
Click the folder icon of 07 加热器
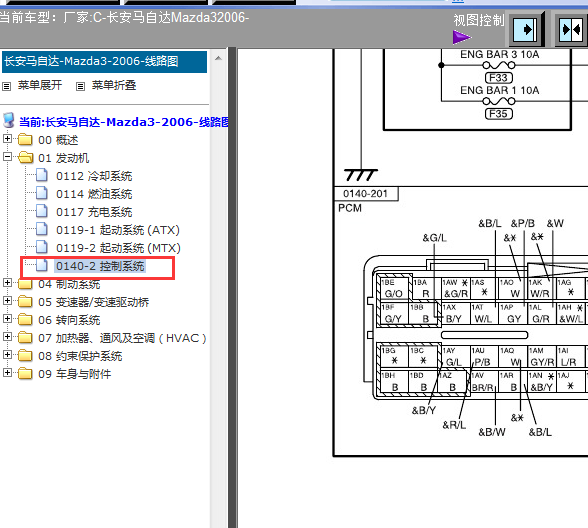tap(25, 338)
